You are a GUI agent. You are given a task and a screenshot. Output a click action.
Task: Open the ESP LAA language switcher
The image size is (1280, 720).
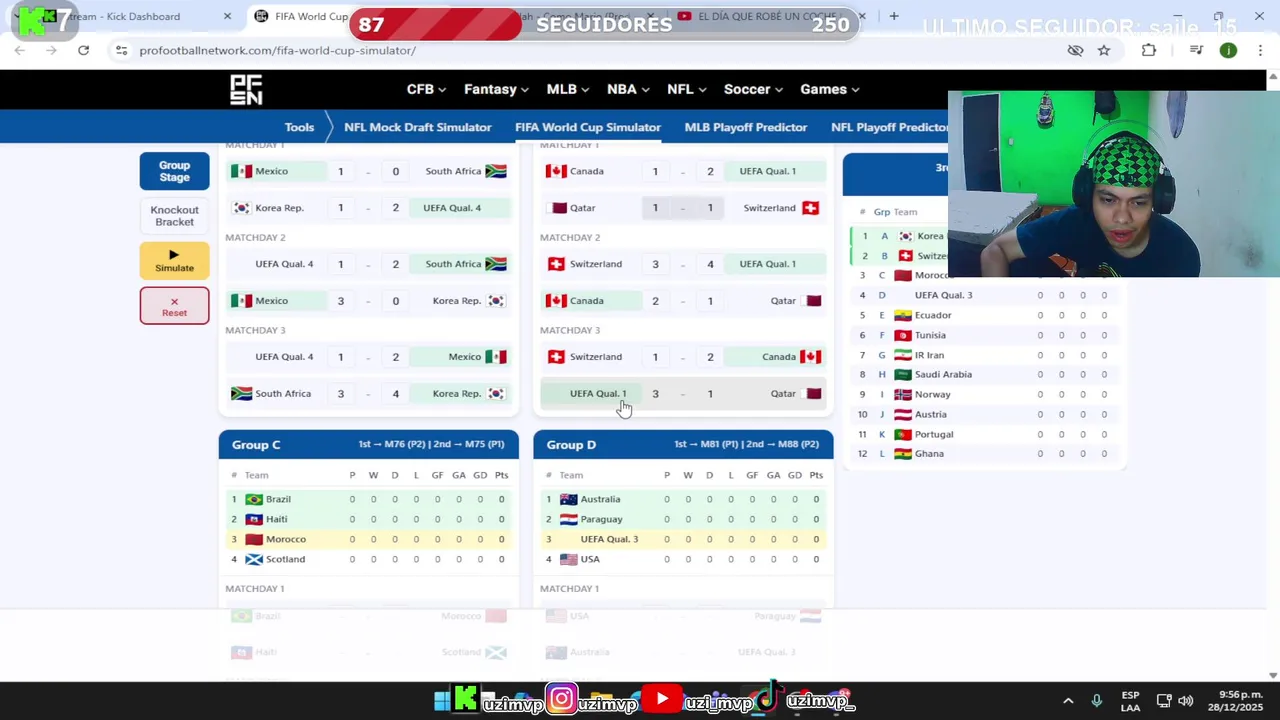(x=1130, y=701)
